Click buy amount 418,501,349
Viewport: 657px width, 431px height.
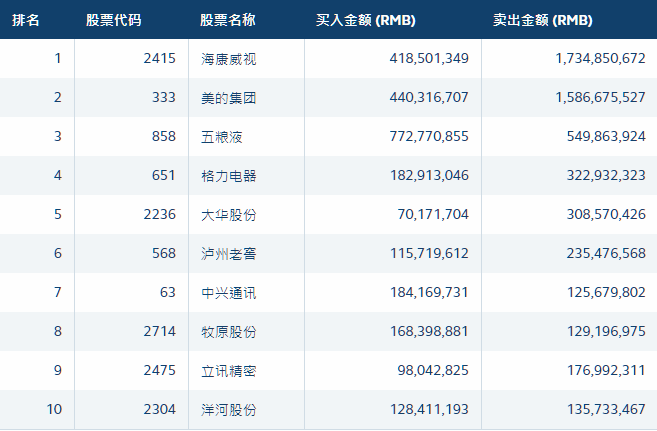point(429,58)
